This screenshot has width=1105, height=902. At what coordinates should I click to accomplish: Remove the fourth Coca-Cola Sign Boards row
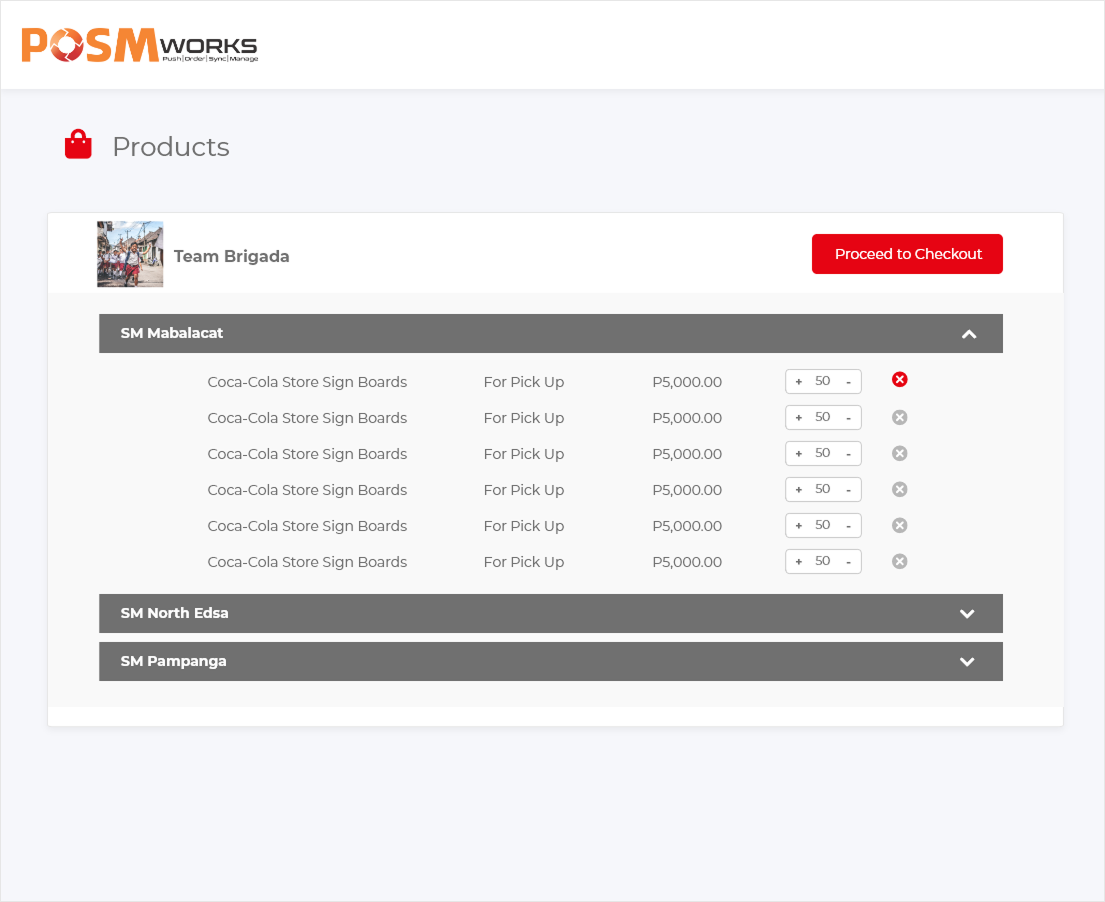pyautogui.click(x=900, y=489)
